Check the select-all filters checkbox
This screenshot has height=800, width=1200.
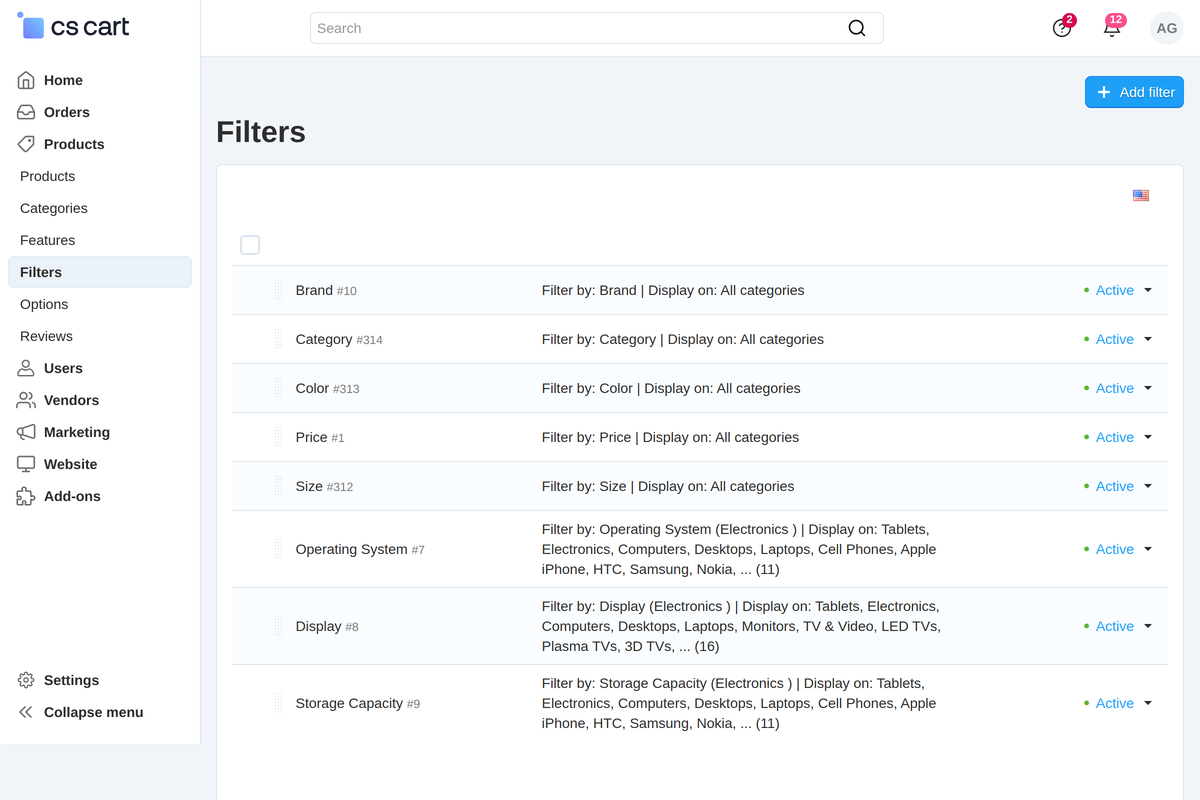250,245
